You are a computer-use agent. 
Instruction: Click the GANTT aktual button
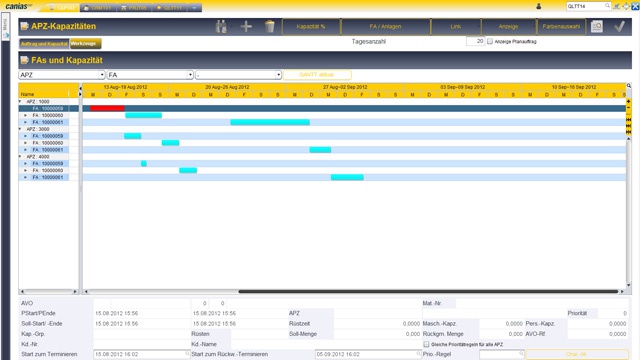[x=317, y=75]
